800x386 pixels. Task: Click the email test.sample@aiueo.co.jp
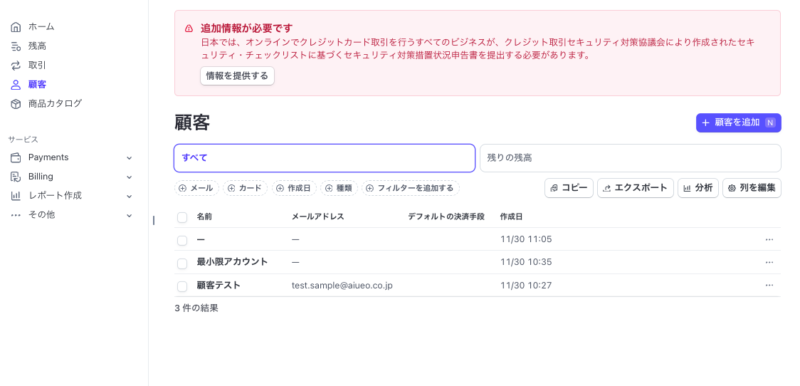click(342, 286)
